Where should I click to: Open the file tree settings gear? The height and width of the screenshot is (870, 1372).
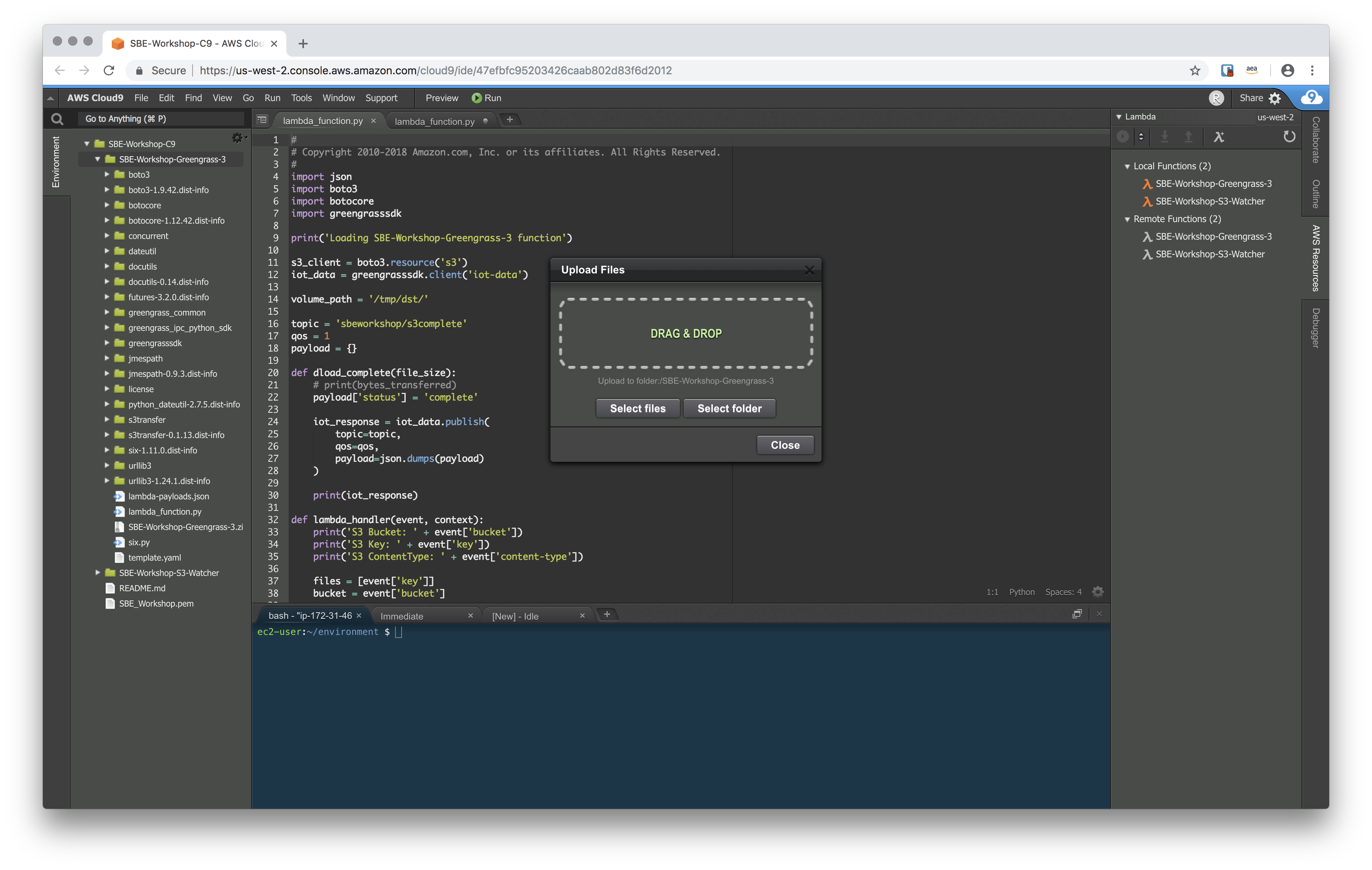coord(237,138)
